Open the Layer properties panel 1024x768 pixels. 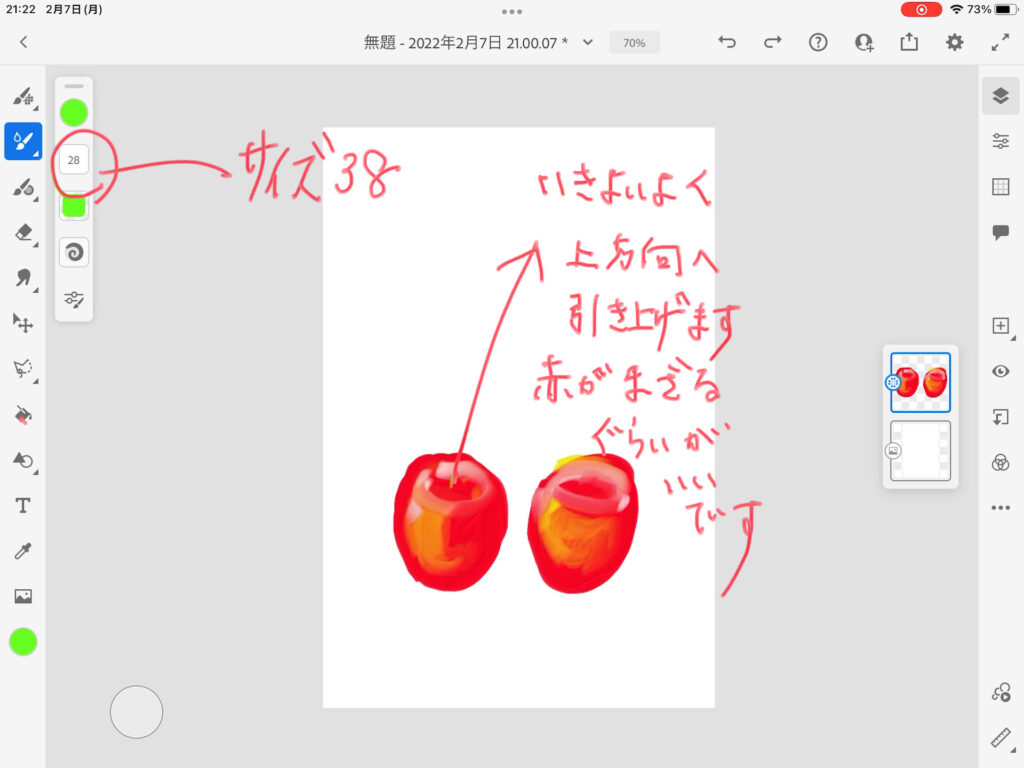[1000, 141]
